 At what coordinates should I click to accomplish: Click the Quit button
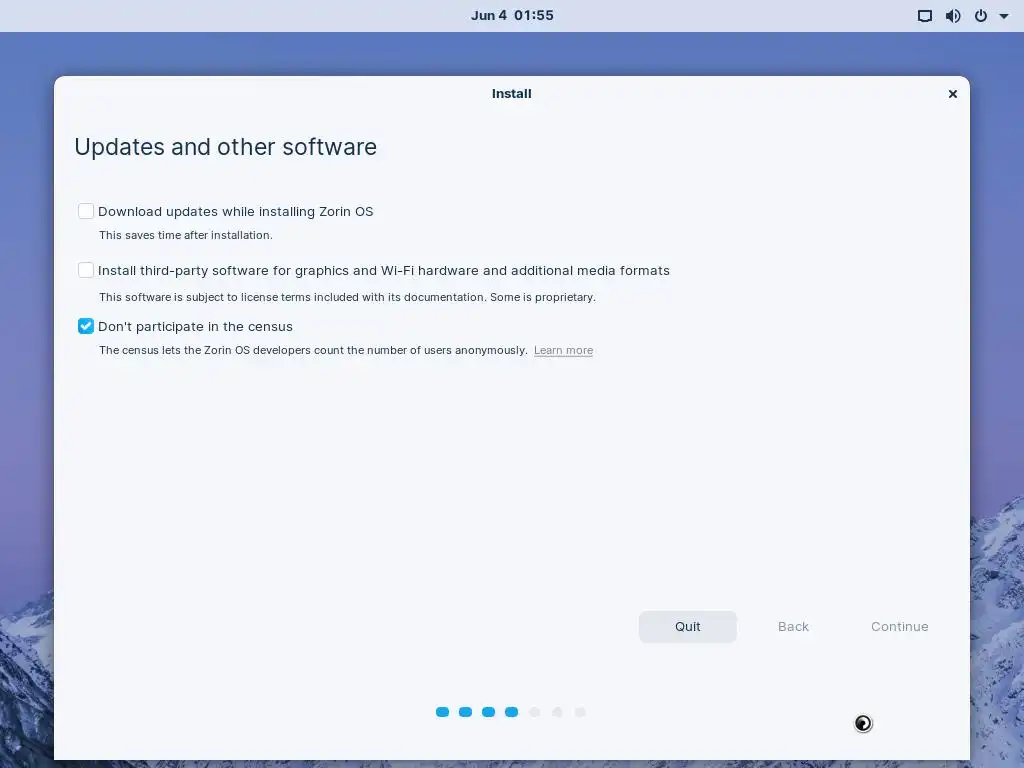(x=688, y=626)
